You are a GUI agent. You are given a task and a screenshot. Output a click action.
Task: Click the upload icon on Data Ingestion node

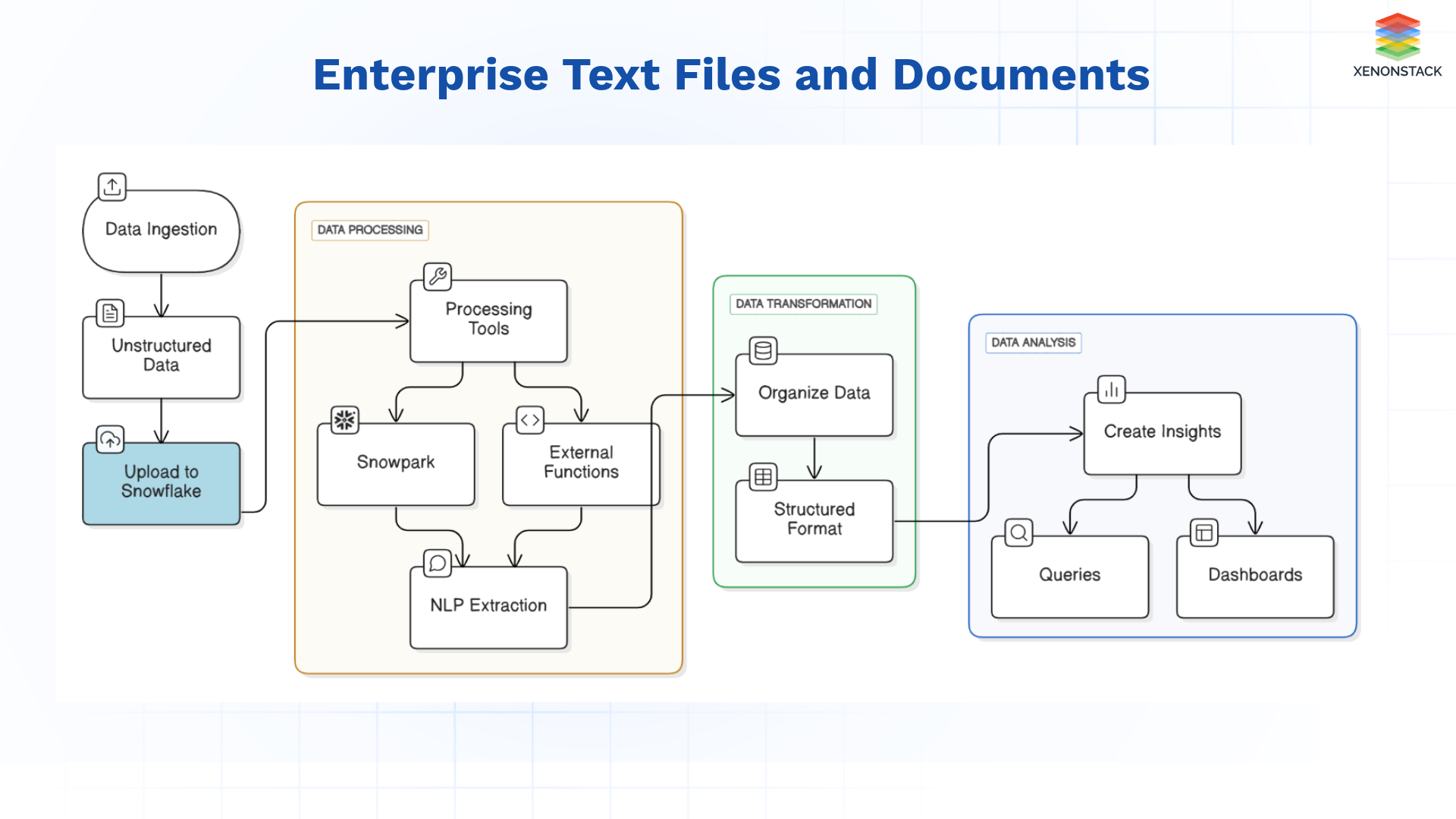[111, 187]
